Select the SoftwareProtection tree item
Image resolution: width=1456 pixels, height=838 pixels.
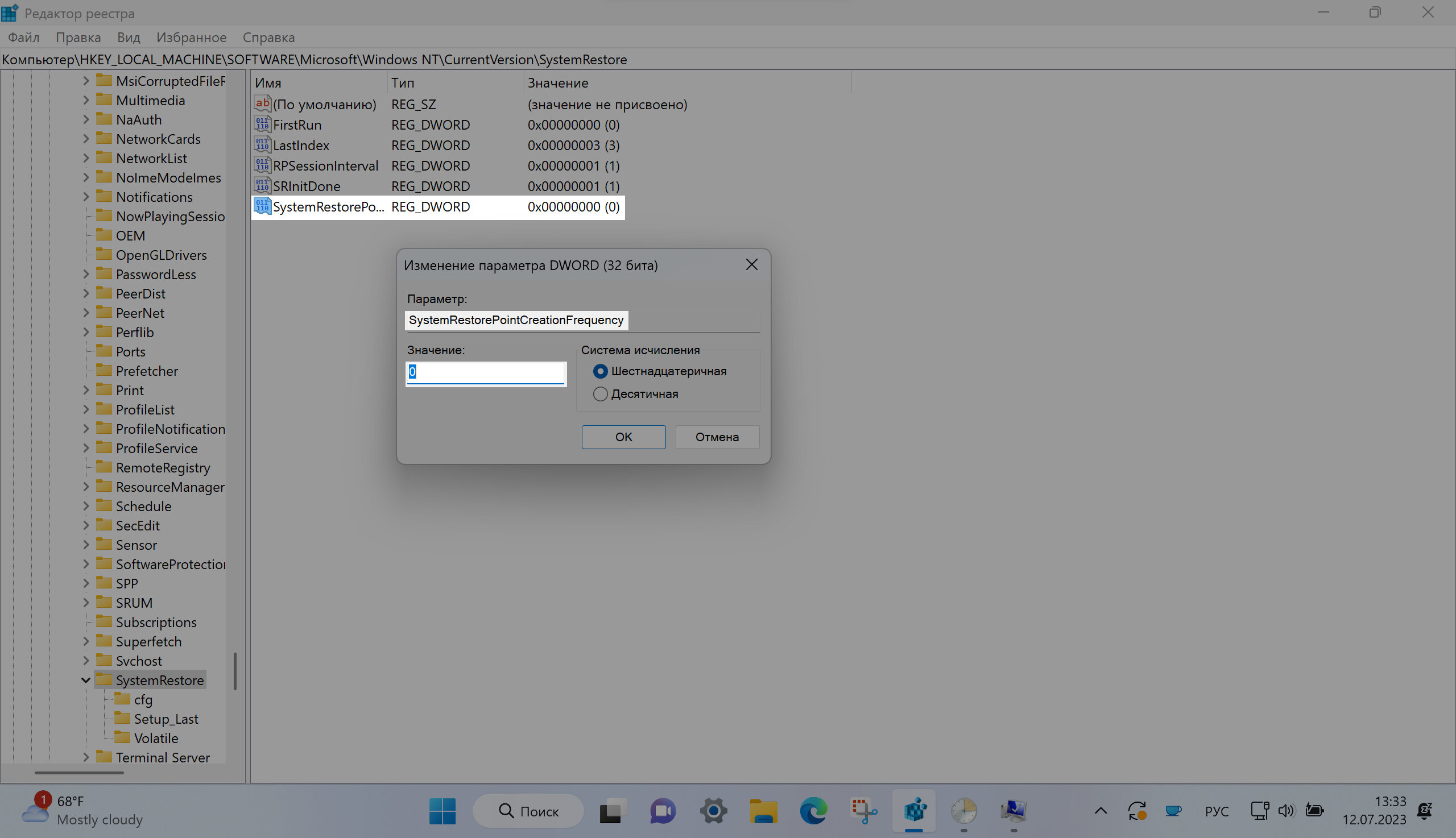(171, 564)
